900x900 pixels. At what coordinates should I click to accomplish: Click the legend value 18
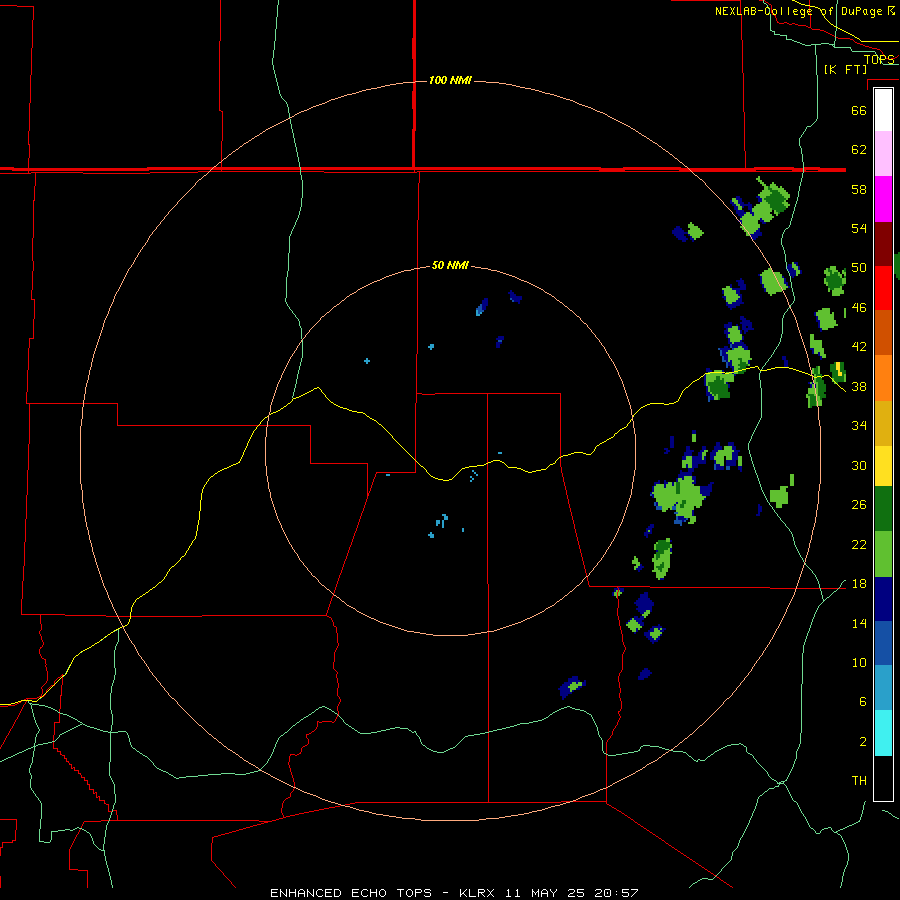859,584
